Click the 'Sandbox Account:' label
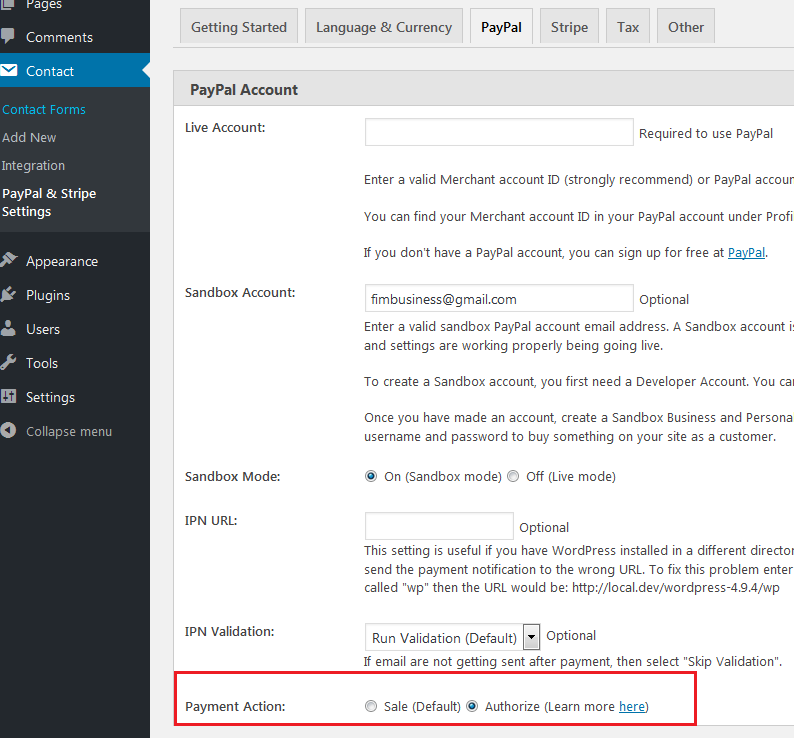The width and height of the screenshot is (794, 738). click(x=240, y=293)
